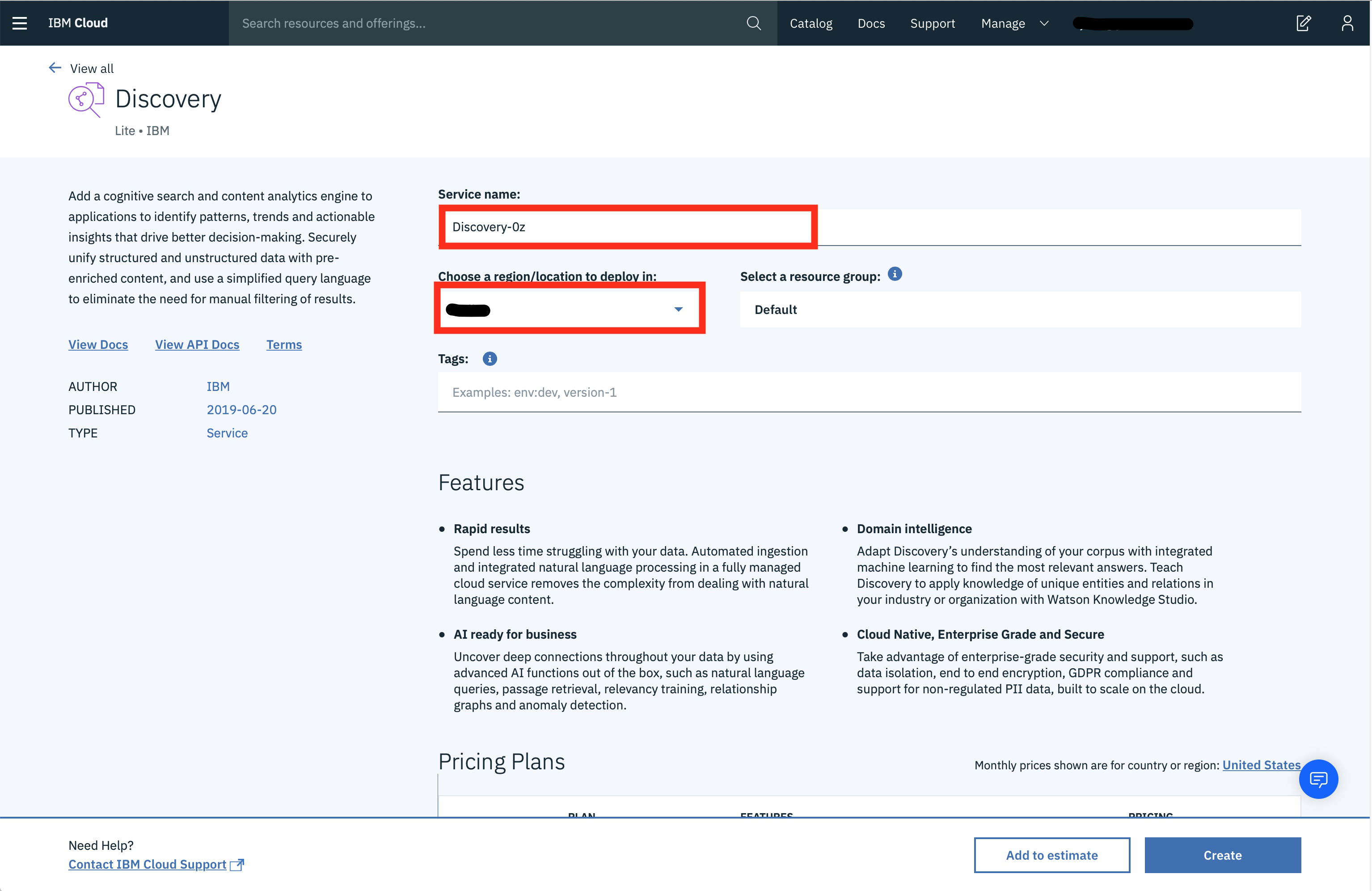
Task: Click the IBM Cloud home icon
Action: click(x=78, y=22)
